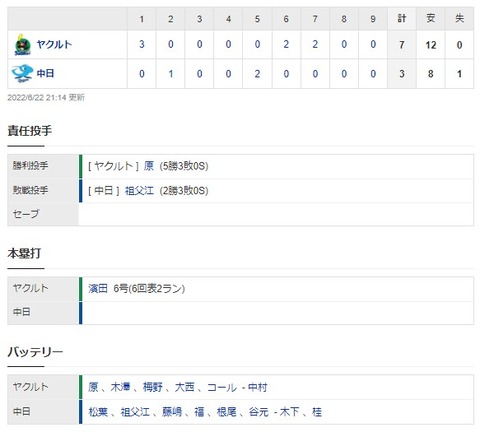The width and height of the screenshot is (480, 432).
Task: Open catcher 木下 player page
Action: pyautogui.click(x=289, y=412)
